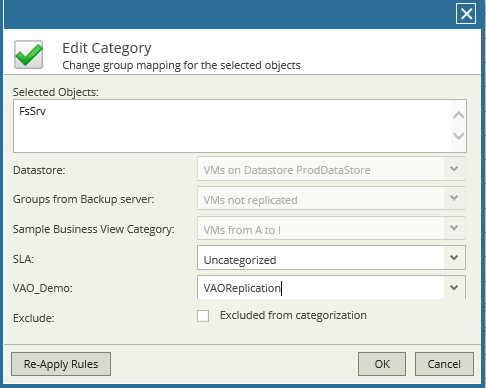Expand Groups from Backup server dropdown arrow
The image size is (486, 388).
click(454, 198)
